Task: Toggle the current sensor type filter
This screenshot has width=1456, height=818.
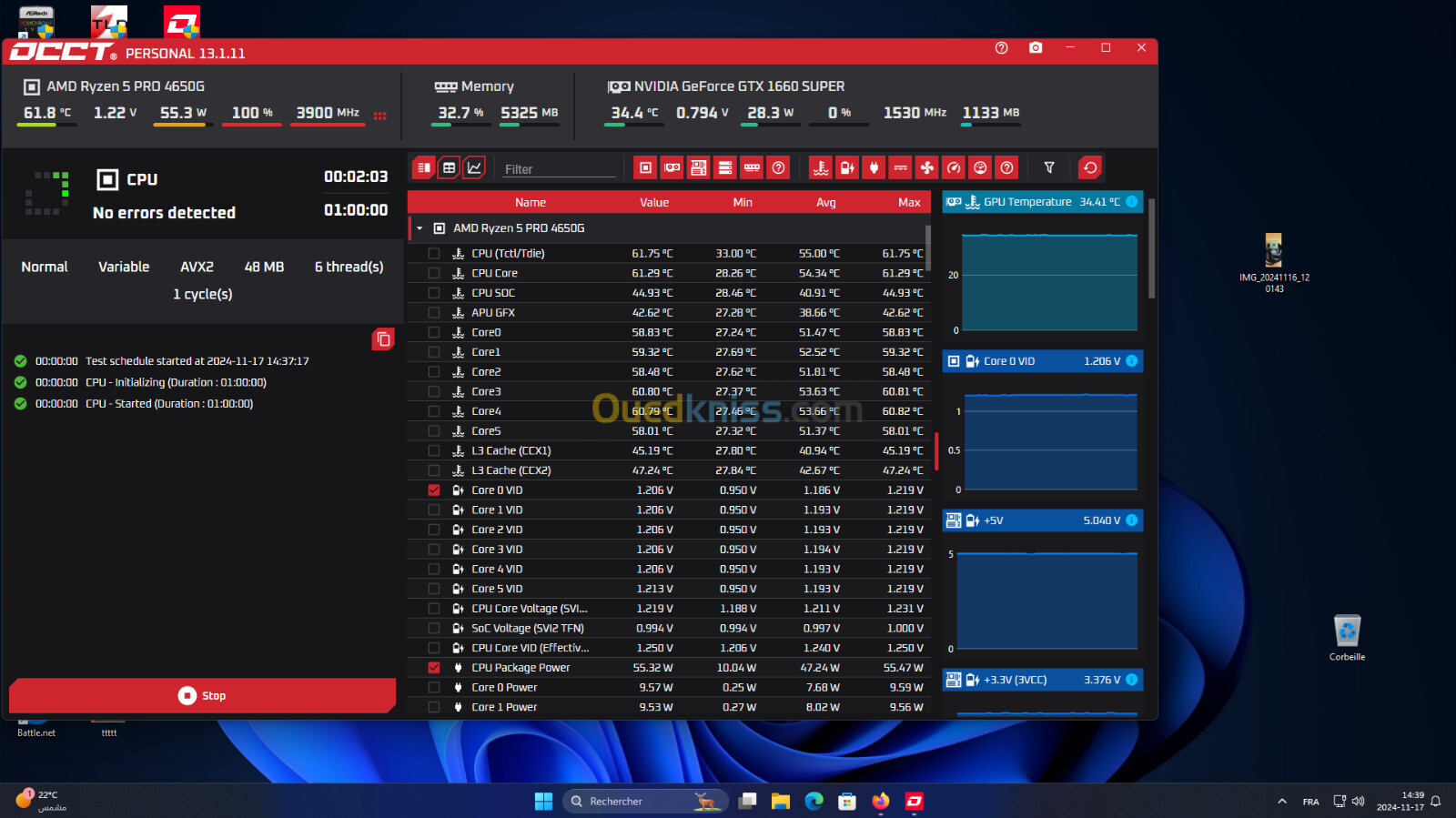Action: point(900,167)
